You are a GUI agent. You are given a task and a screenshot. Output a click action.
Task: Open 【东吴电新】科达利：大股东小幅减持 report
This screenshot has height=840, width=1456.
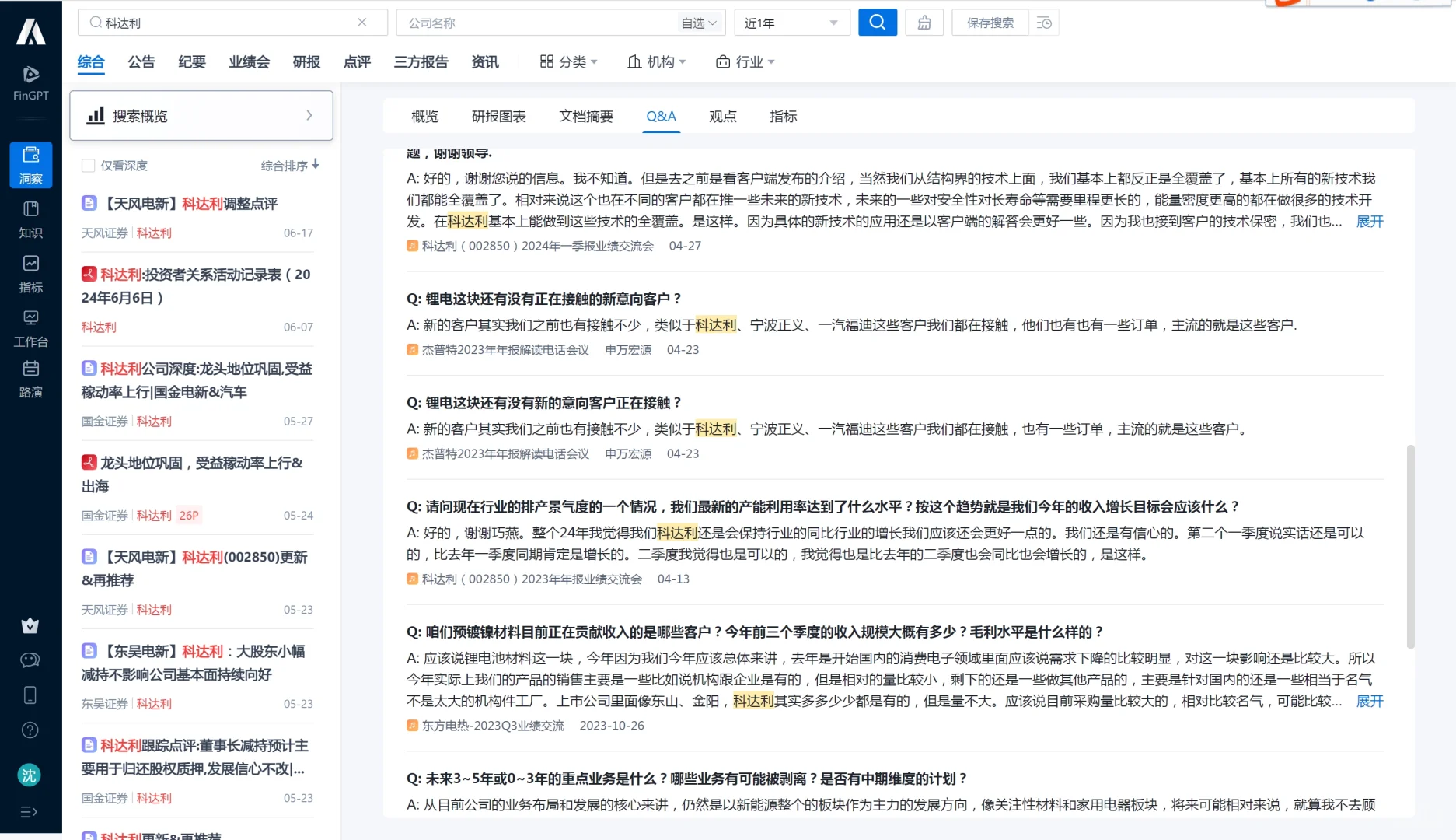pyautogui.click(x=194, y=663)
